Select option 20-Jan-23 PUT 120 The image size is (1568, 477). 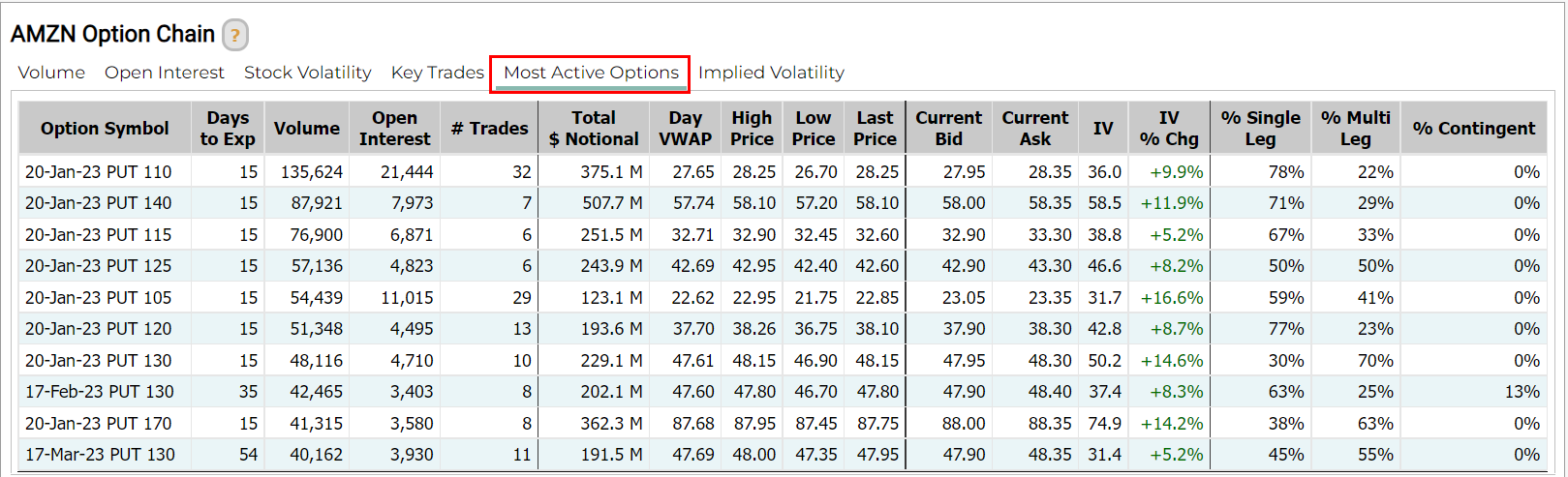click(x=98, y=328)
